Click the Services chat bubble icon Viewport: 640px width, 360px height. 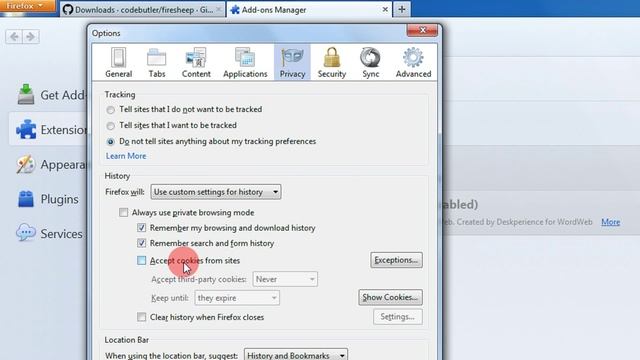coord(26,233)
